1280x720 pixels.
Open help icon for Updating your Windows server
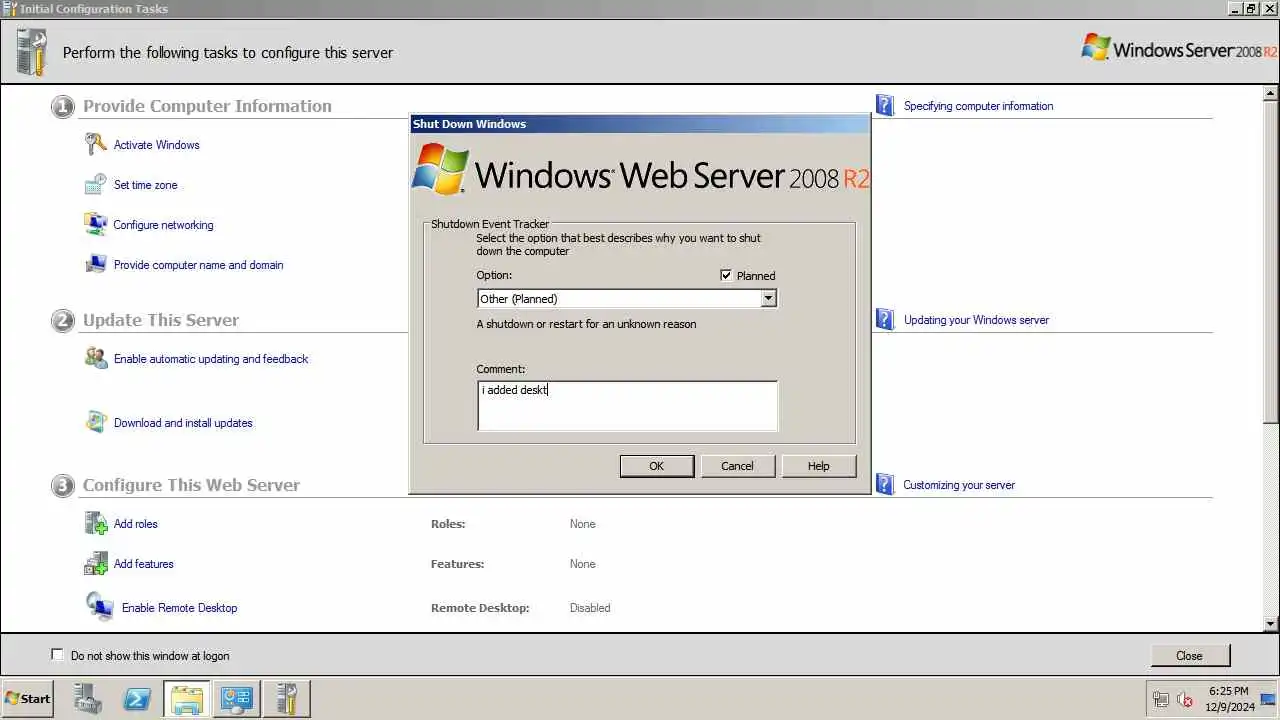coord(884,320)
